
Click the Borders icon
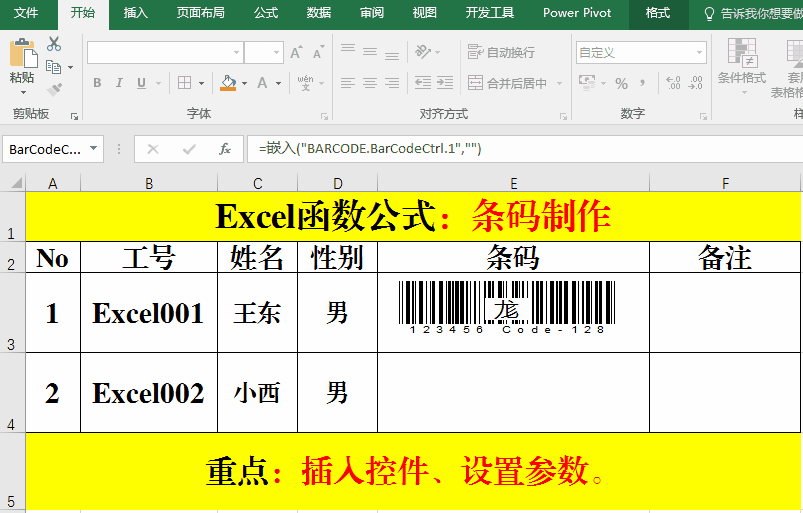[x=184, y=83]
